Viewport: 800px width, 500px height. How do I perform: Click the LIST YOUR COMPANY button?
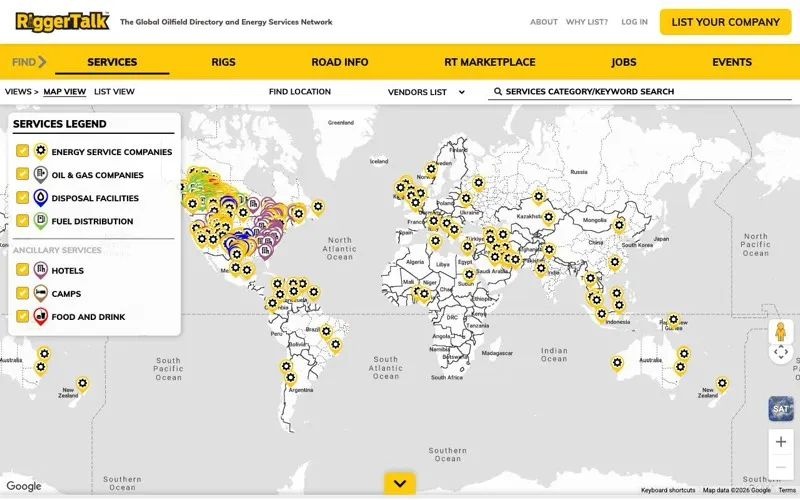[725, 22]
